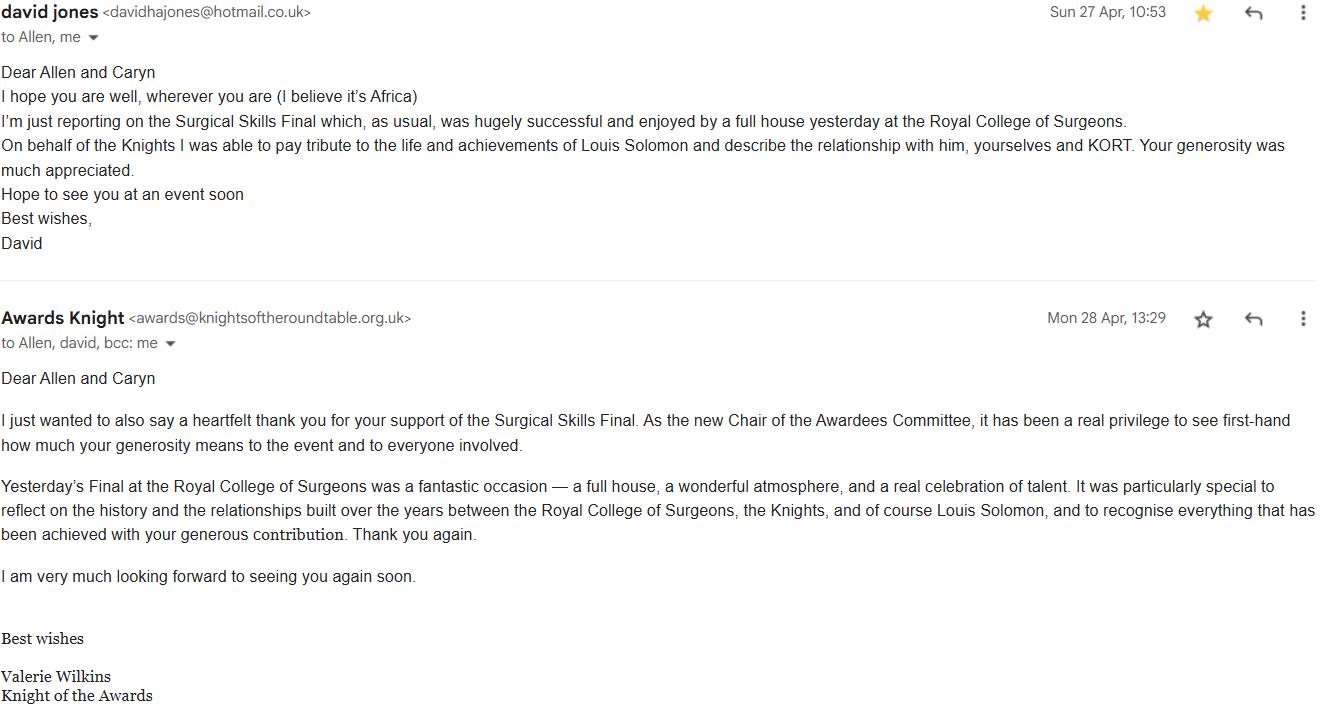Click the Valerie Wilkins signature text

(x=56, y=677)
